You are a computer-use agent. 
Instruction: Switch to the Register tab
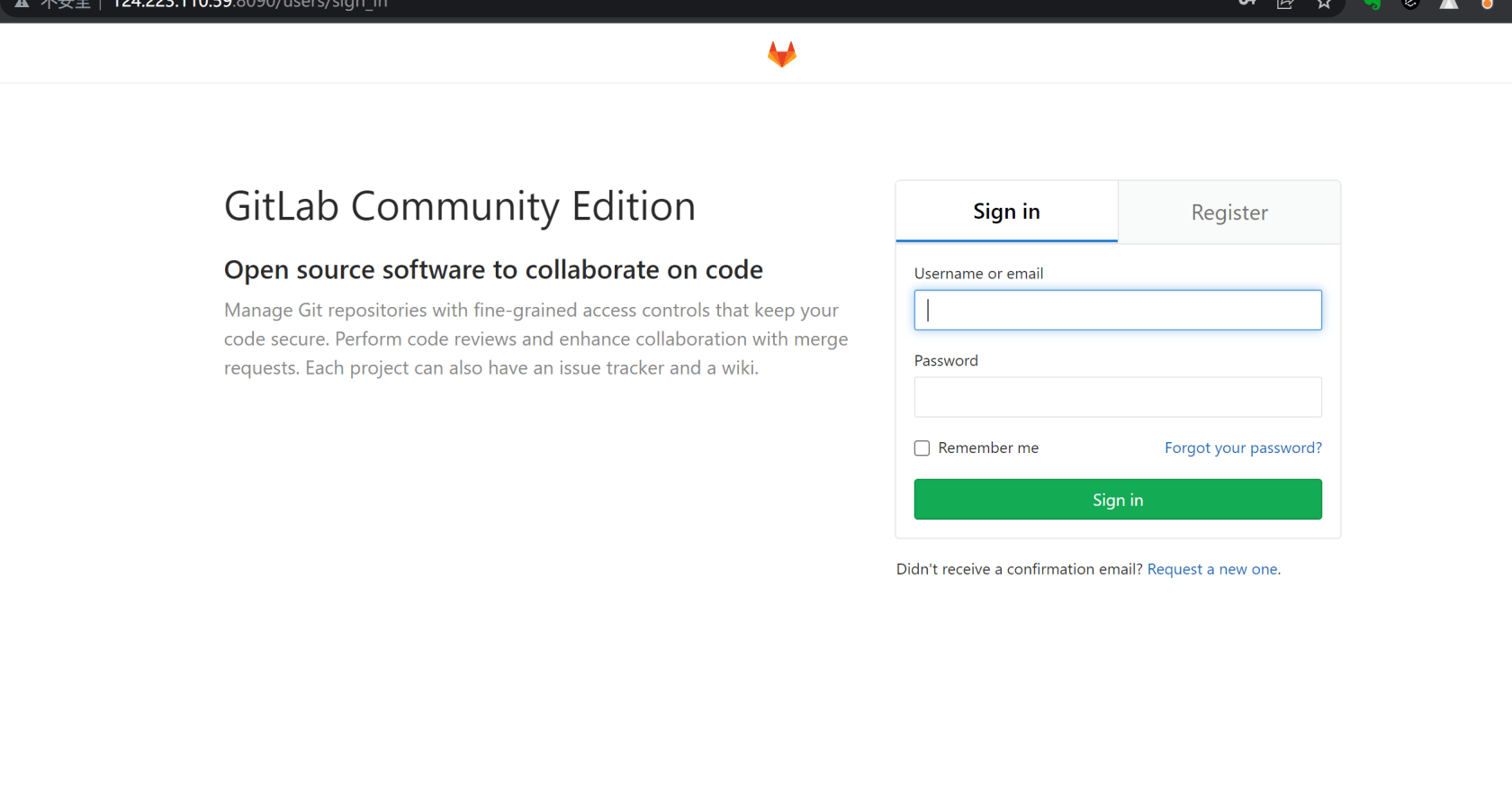1229,213
